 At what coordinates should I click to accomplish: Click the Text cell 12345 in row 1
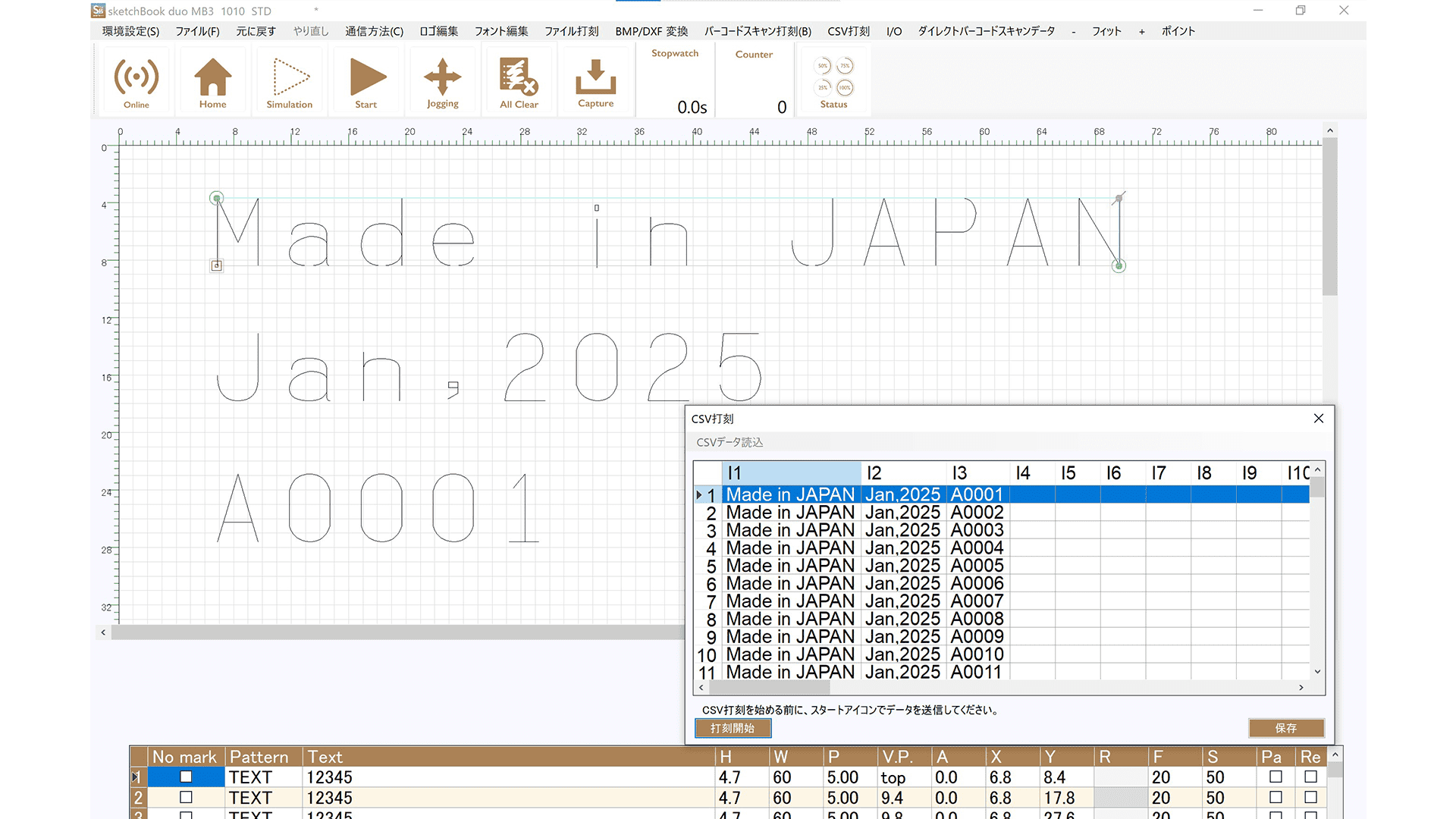pos(508,777)
